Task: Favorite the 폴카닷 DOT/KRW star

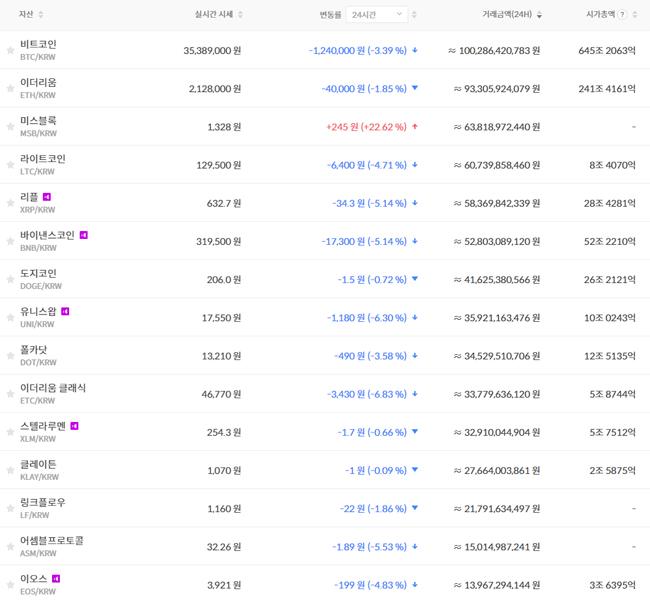Action: 10,356
